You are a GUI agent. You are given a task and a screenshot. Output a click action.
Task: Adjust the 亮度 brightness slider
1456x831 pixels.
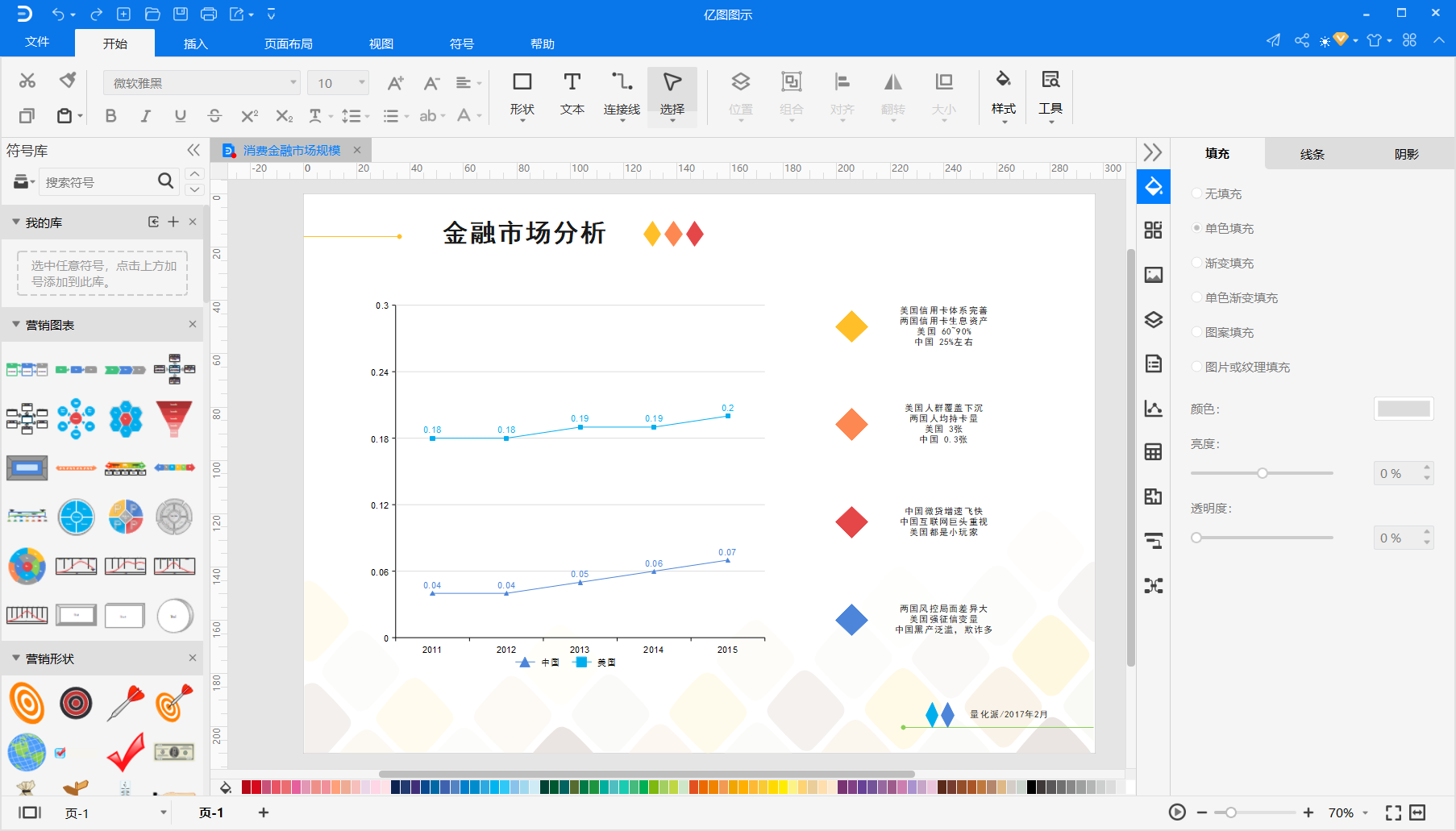1263,473
